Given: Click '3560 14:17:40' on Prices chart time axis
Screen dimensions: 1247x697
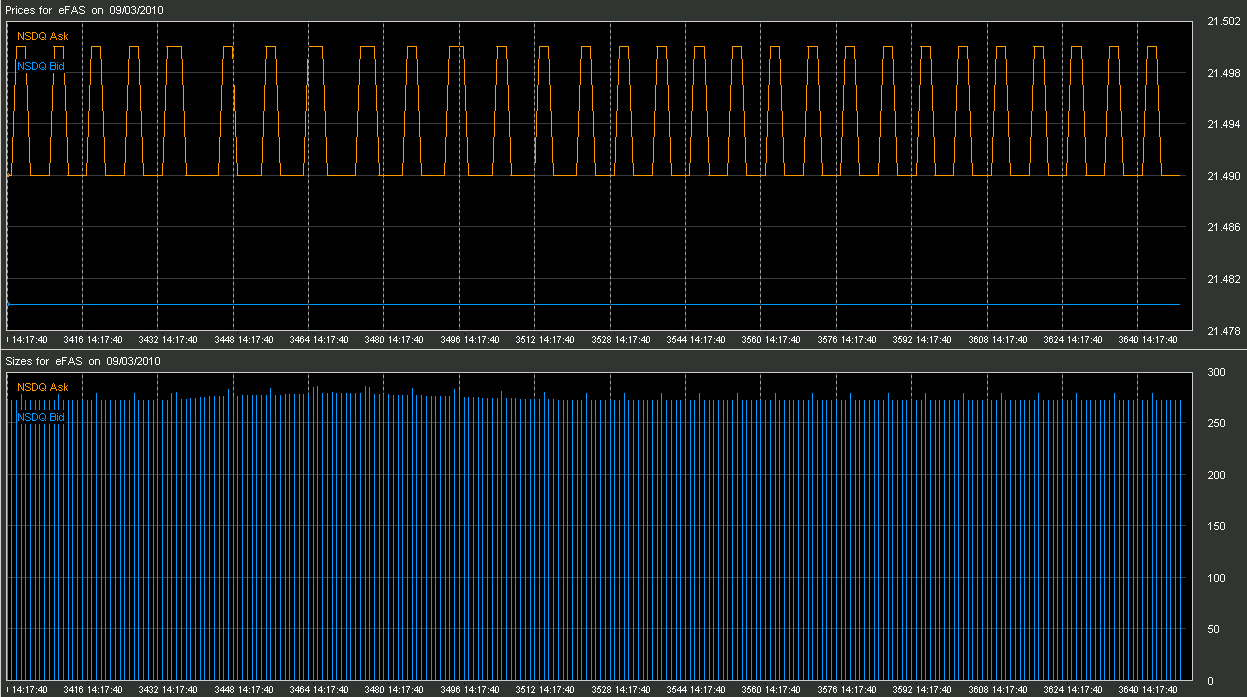Looking at the screenshot, I should click(772, 340).
